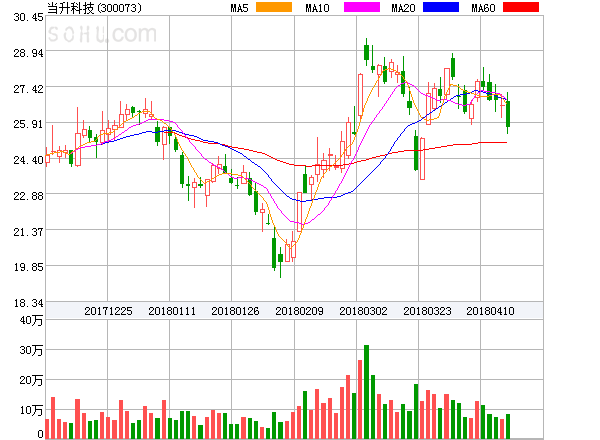Click the 20180302 date label
The height and width of the screenshot is (440, 600).
tap(363, 311)
